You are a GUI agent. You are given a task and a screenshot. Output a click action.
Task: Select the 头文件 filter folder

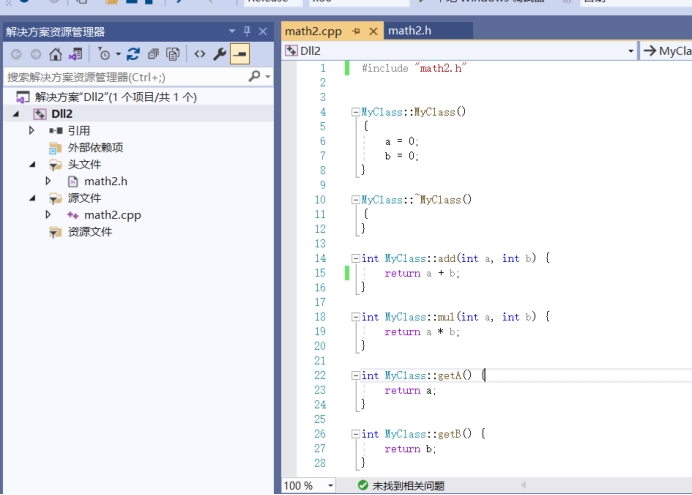click(84, 164)
